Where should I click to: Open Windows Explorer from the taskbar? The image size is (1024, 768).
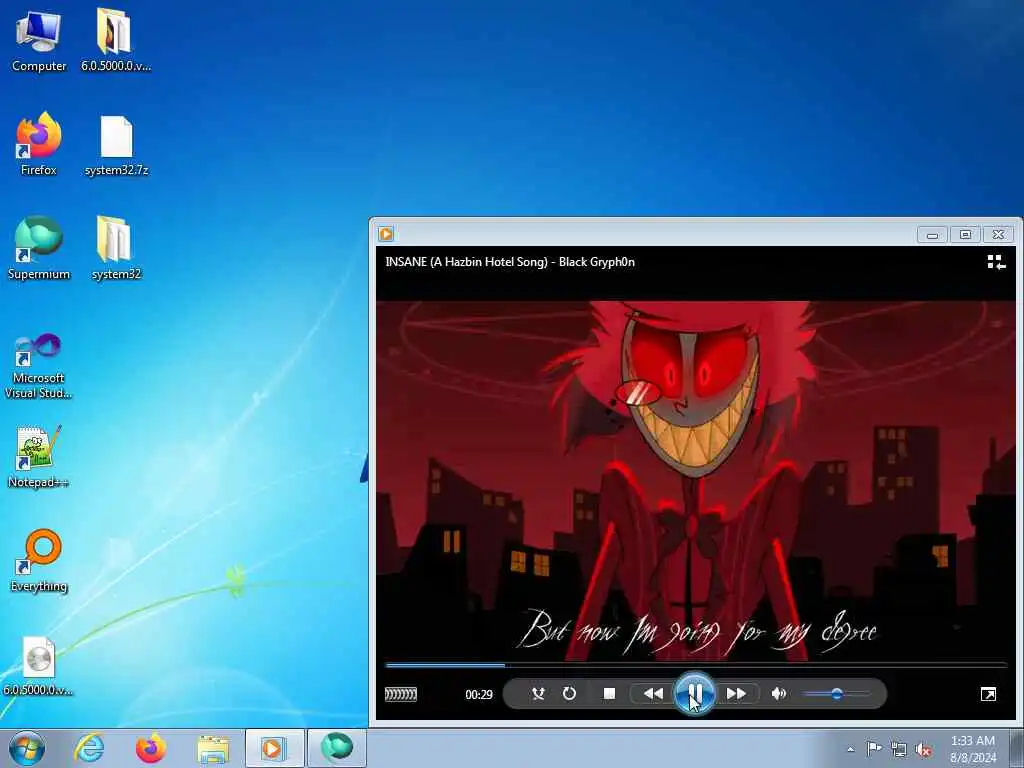point(213,749)
